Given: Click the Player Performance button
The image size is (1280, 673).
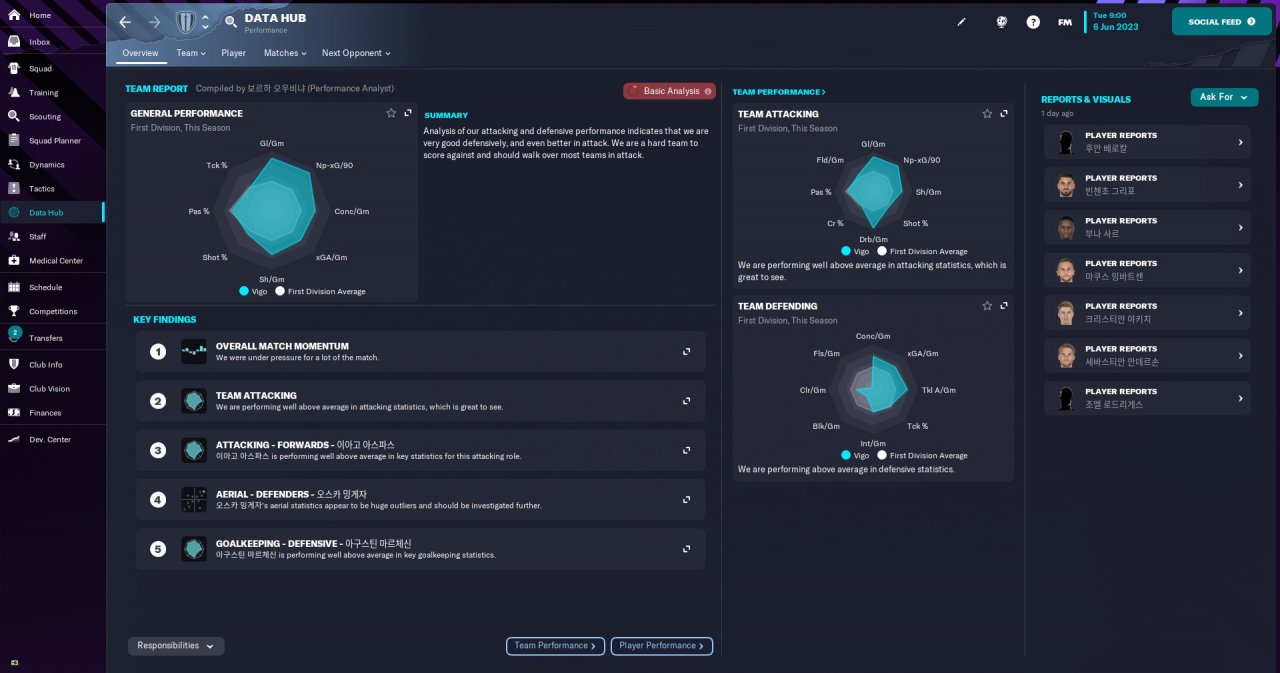Looking at the screenshot, I should [662, 646].
